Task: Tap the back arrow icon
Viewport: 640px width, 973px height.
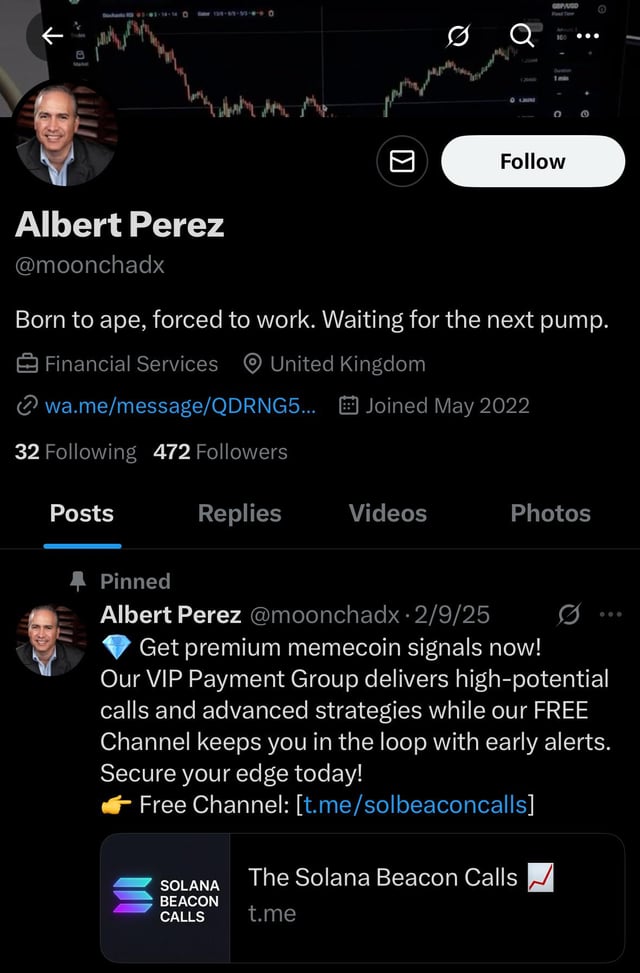Action: (53, 37)
